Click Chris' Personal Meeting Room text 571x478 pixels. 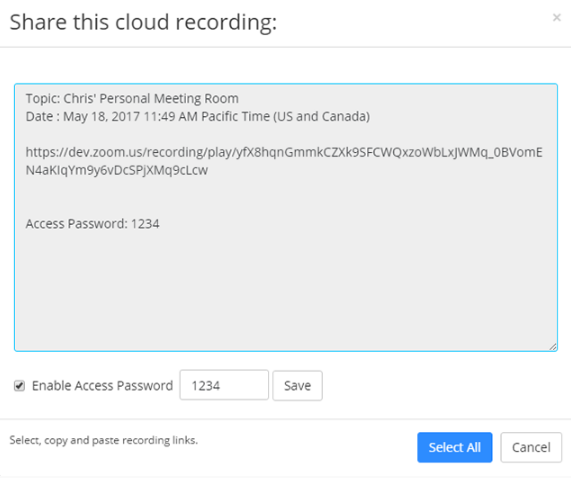point(151,99)
